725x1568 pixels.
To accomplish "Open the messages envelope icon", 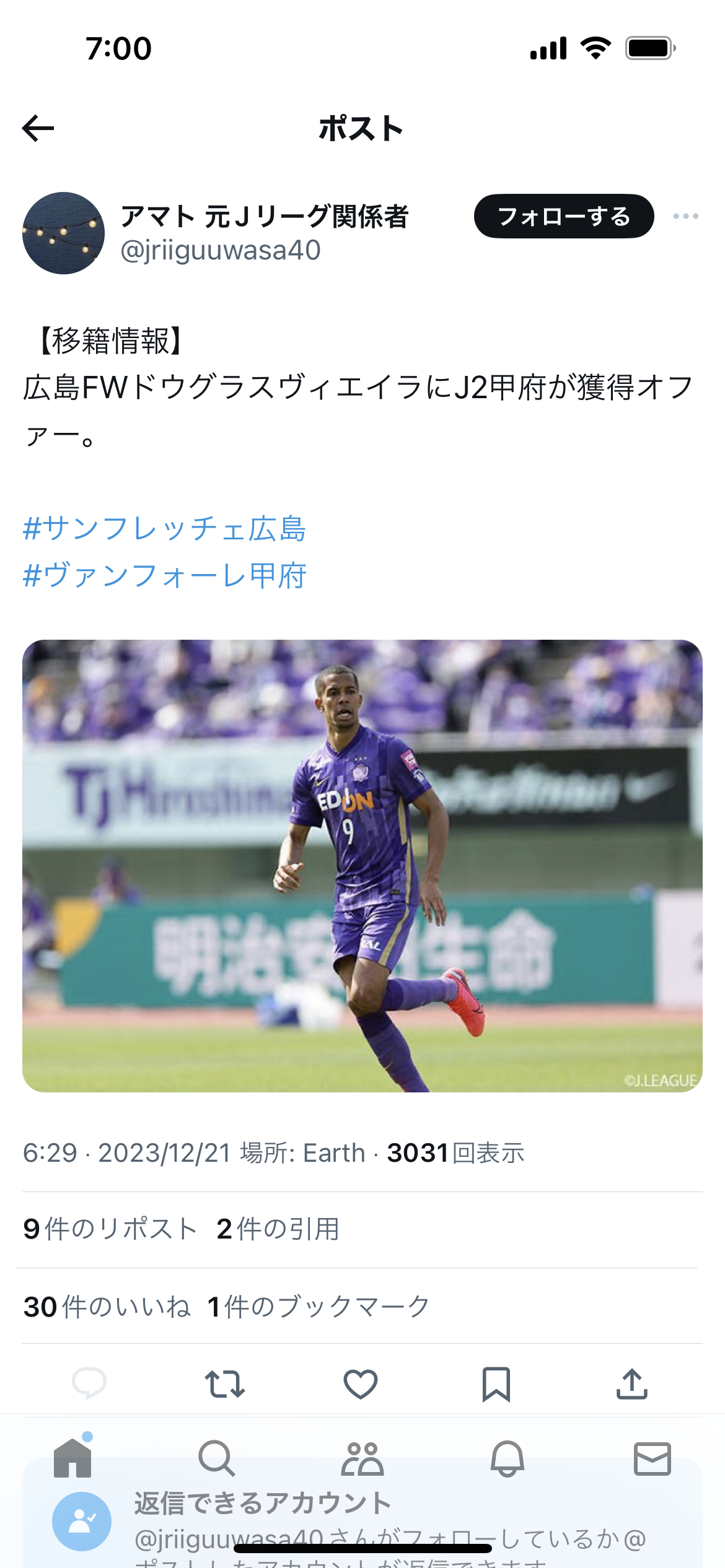I will click(652, 1458).
